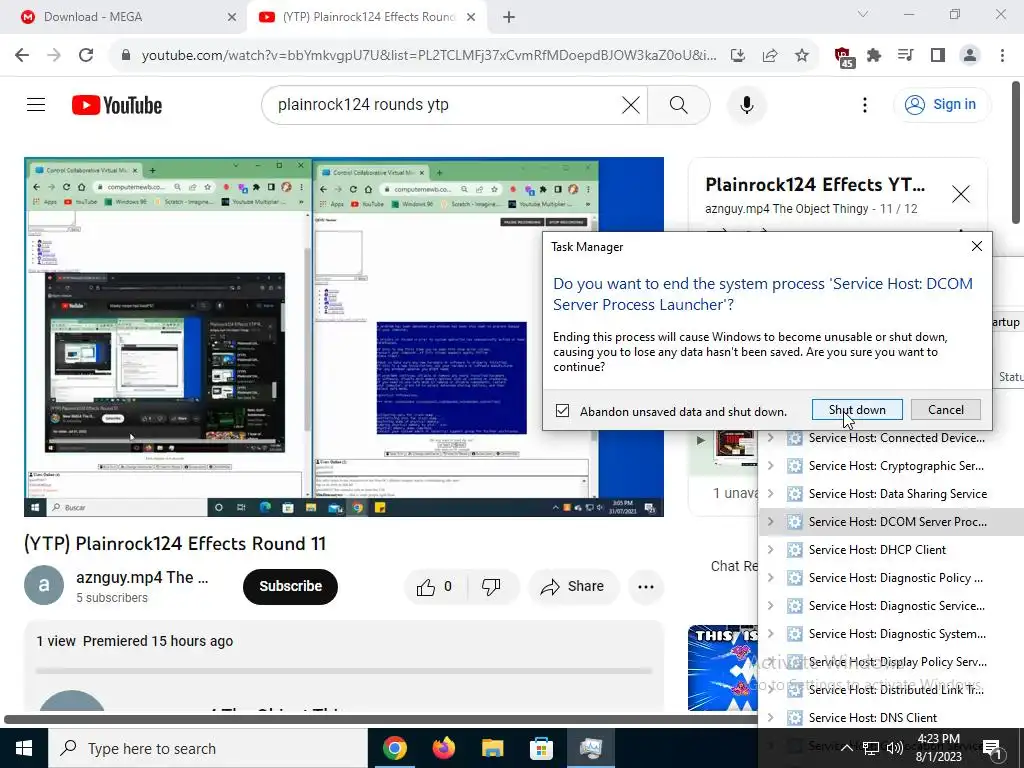1024x768 pixels.
Task: Select Task Manager in the taskbar
Action: (590, 748)
